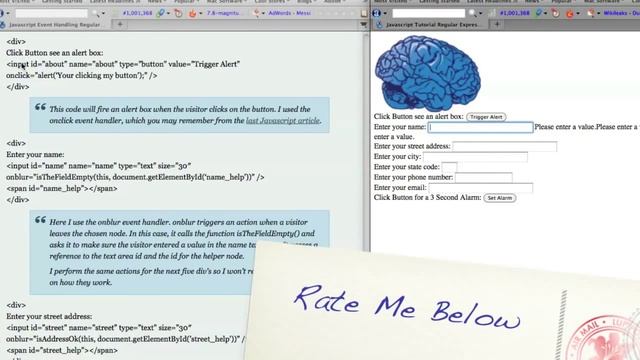Click the code line '<span id="name_help"></span>'
Image resolution: width=640 pixels, height=360 pixels.
click(x=62, y=189)
